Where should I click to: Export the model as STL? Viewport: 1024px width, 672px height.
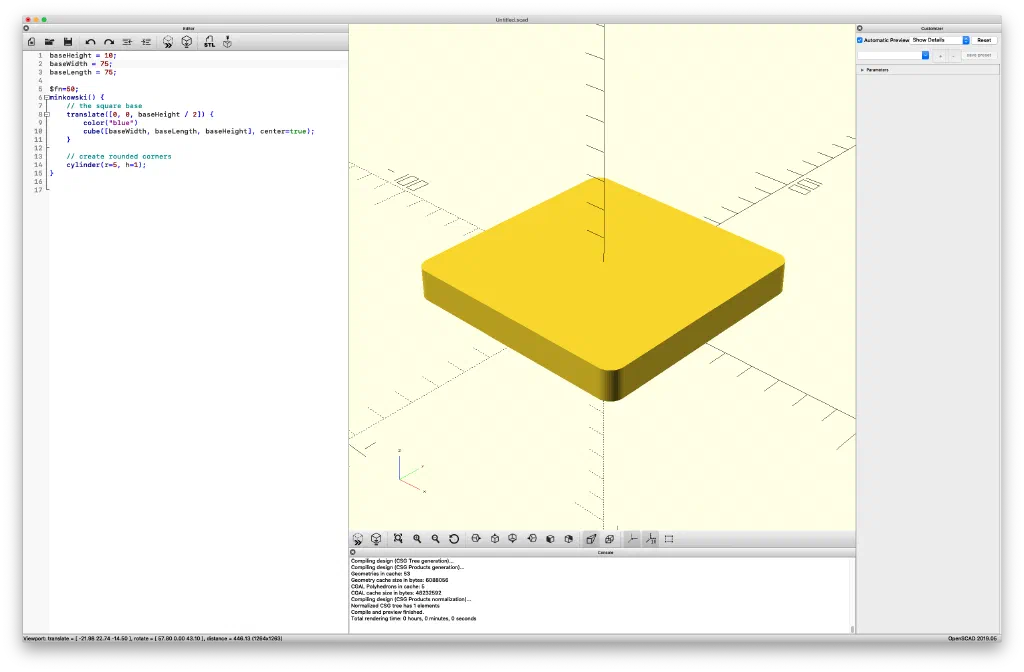(x=209, y=42)
